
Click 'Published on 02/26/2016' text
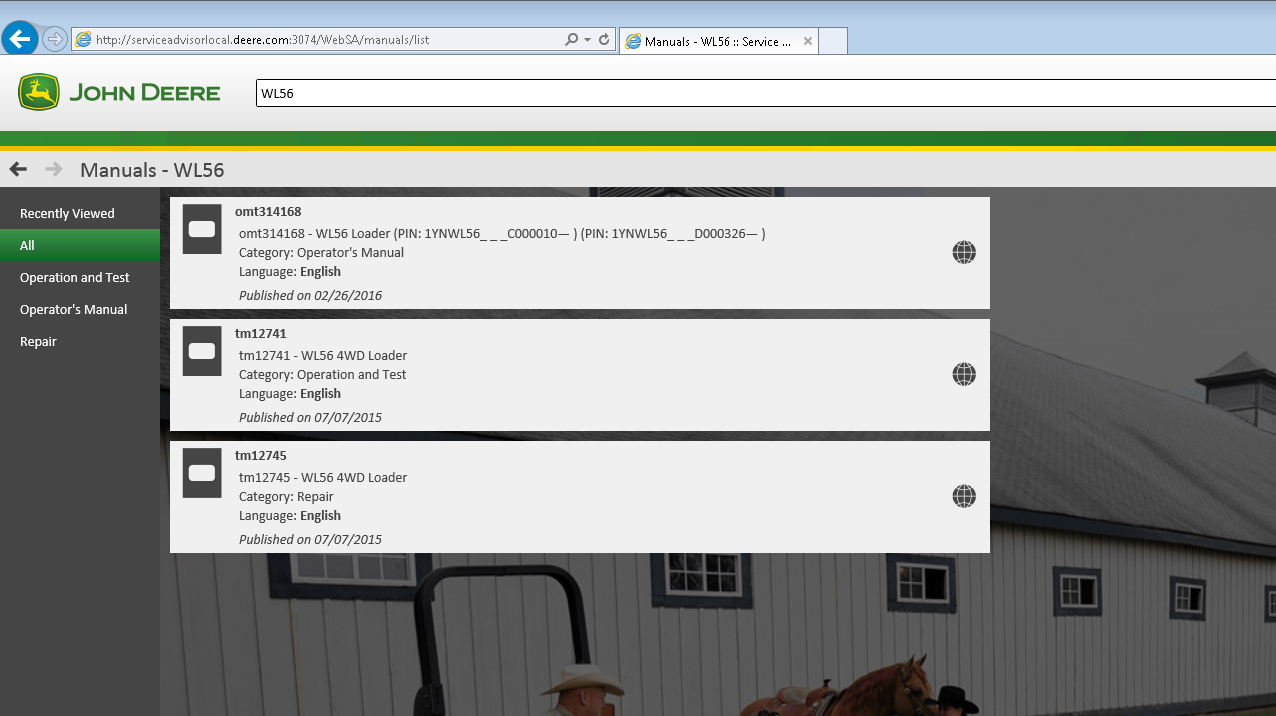point(310,295)
